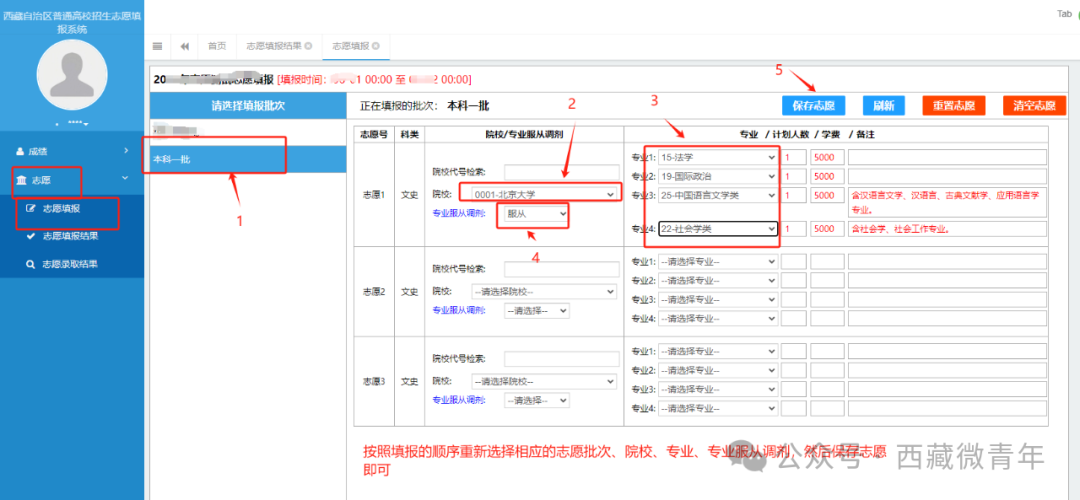This screenshot has height=500, width=1080.
Task: Click the 保存志愿 button
Action: point(813,106)
